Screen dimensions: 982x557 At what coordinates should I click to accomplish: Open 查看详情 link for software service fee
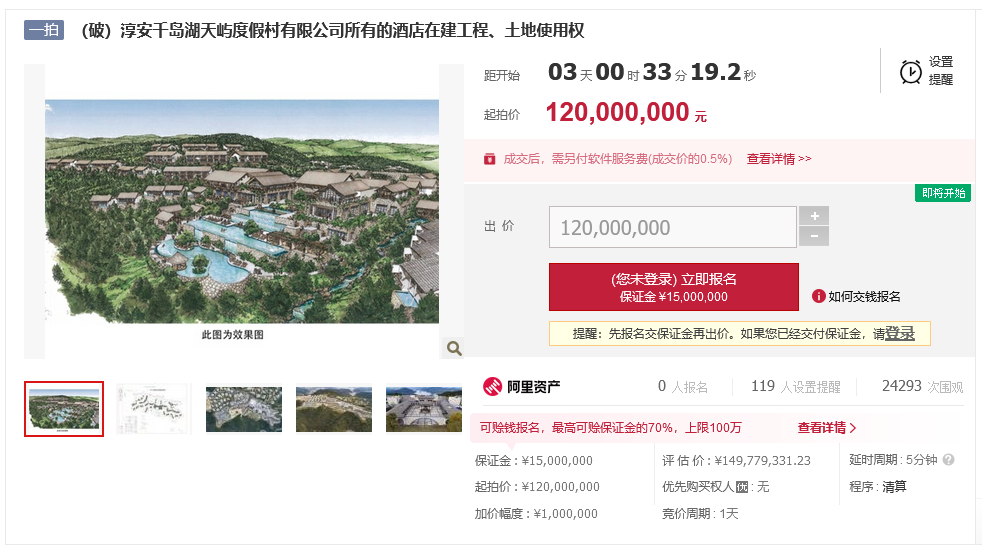point(778,159)
